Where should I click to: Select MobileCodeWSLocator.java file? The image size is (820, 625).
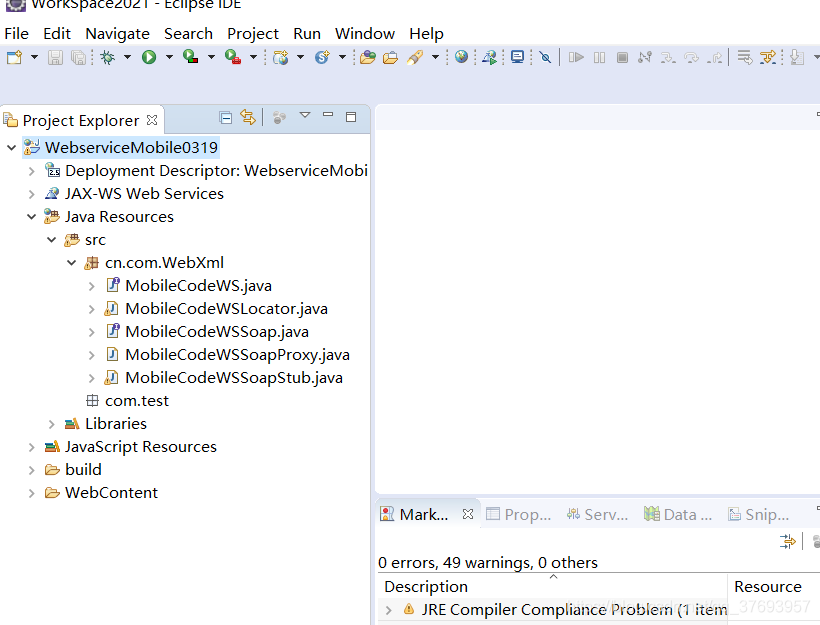(x=226, y=309)
